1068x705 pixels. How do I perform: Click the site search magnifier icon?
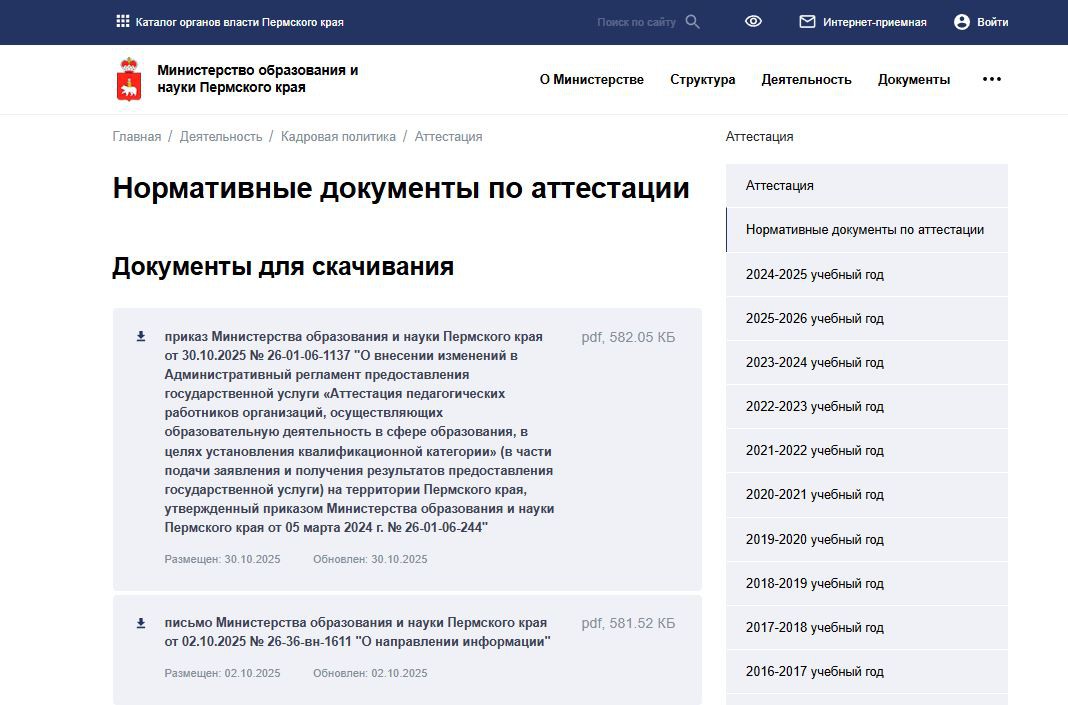pos(692,21)
